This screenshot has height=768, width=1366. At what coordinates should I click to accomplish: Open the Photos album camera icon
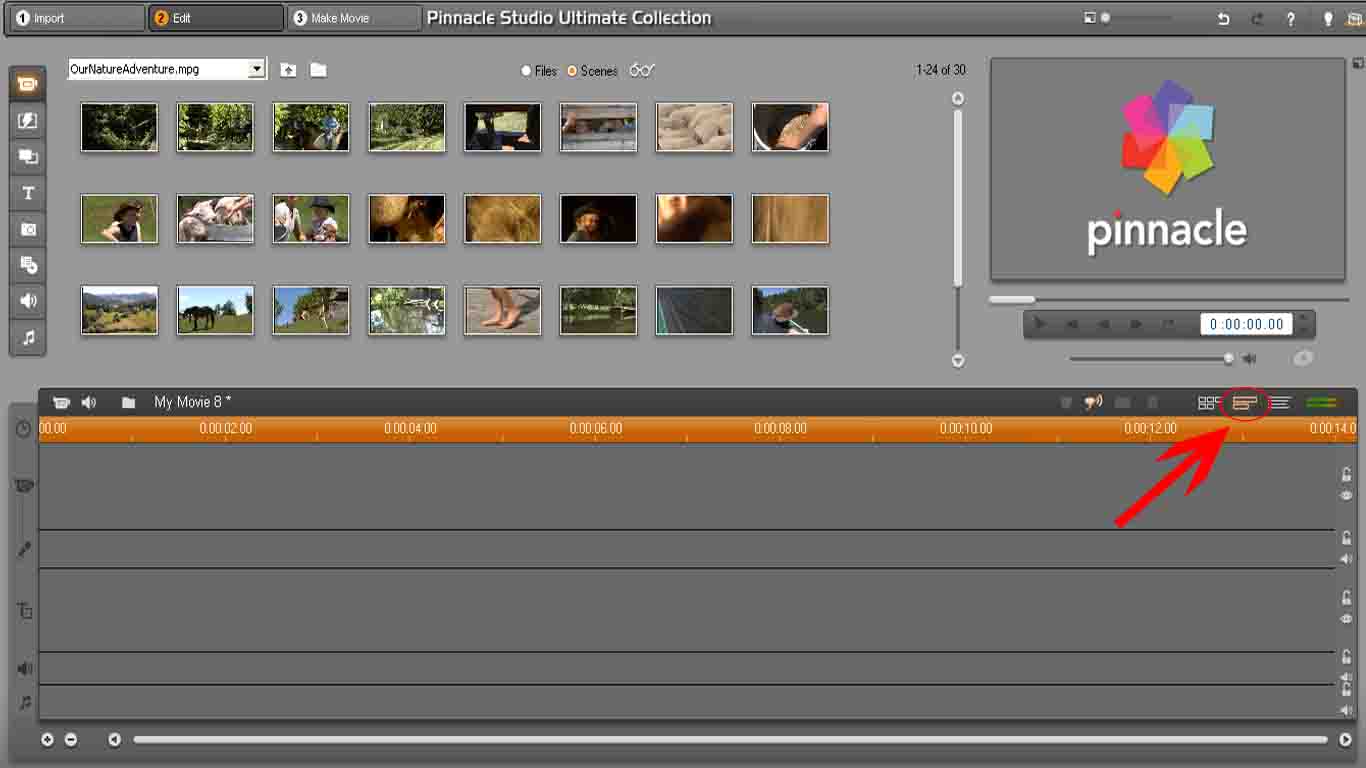pos(28,229)
